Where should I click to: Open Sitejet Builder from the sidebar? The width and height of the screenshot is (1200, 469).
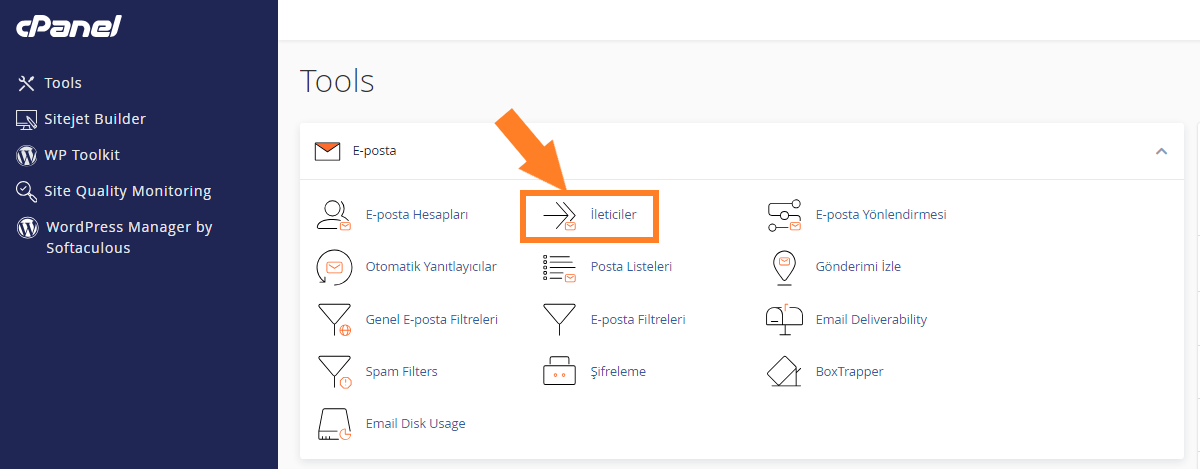coord(81,119)
